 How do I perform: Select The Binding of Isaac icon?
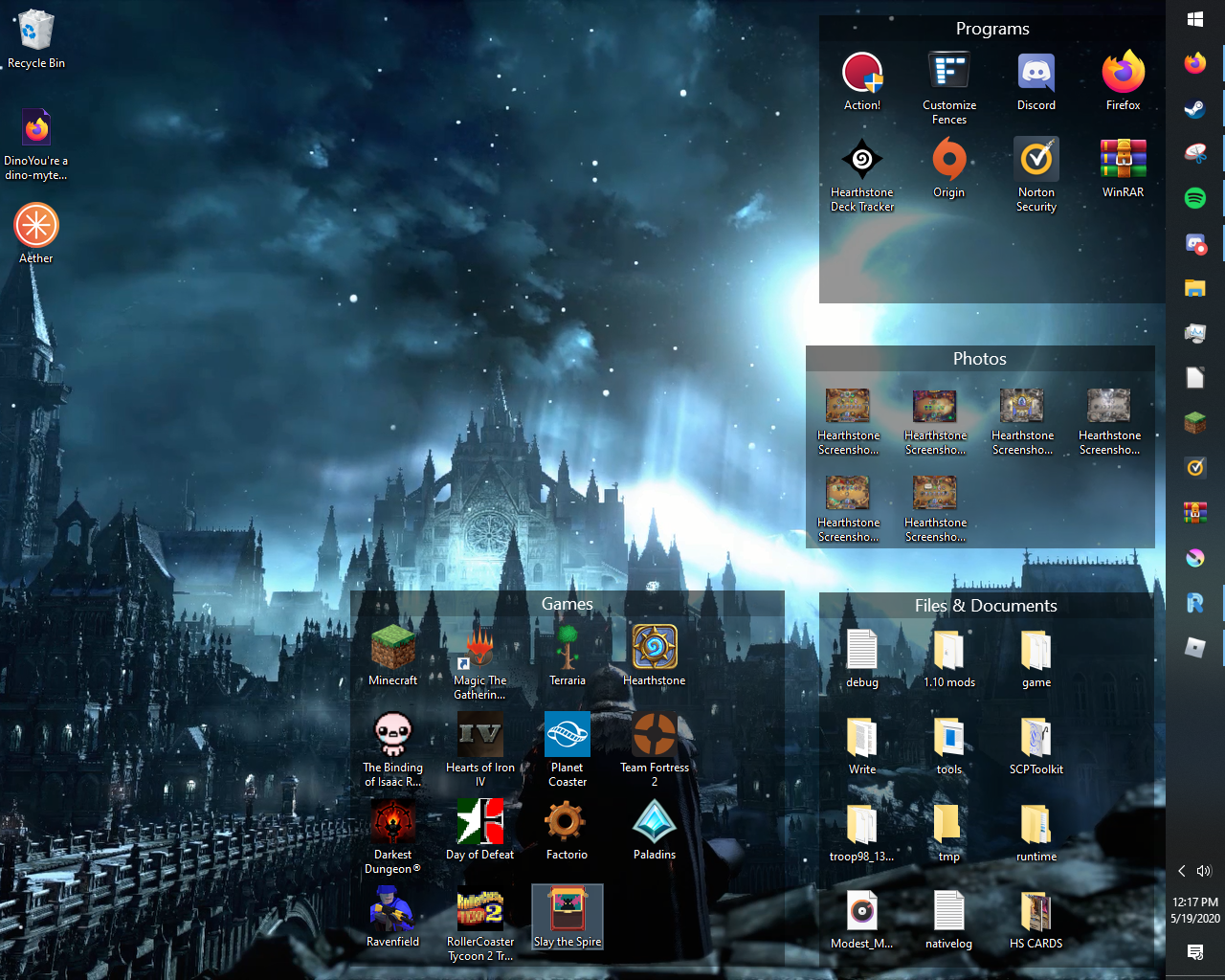point(393,749)
